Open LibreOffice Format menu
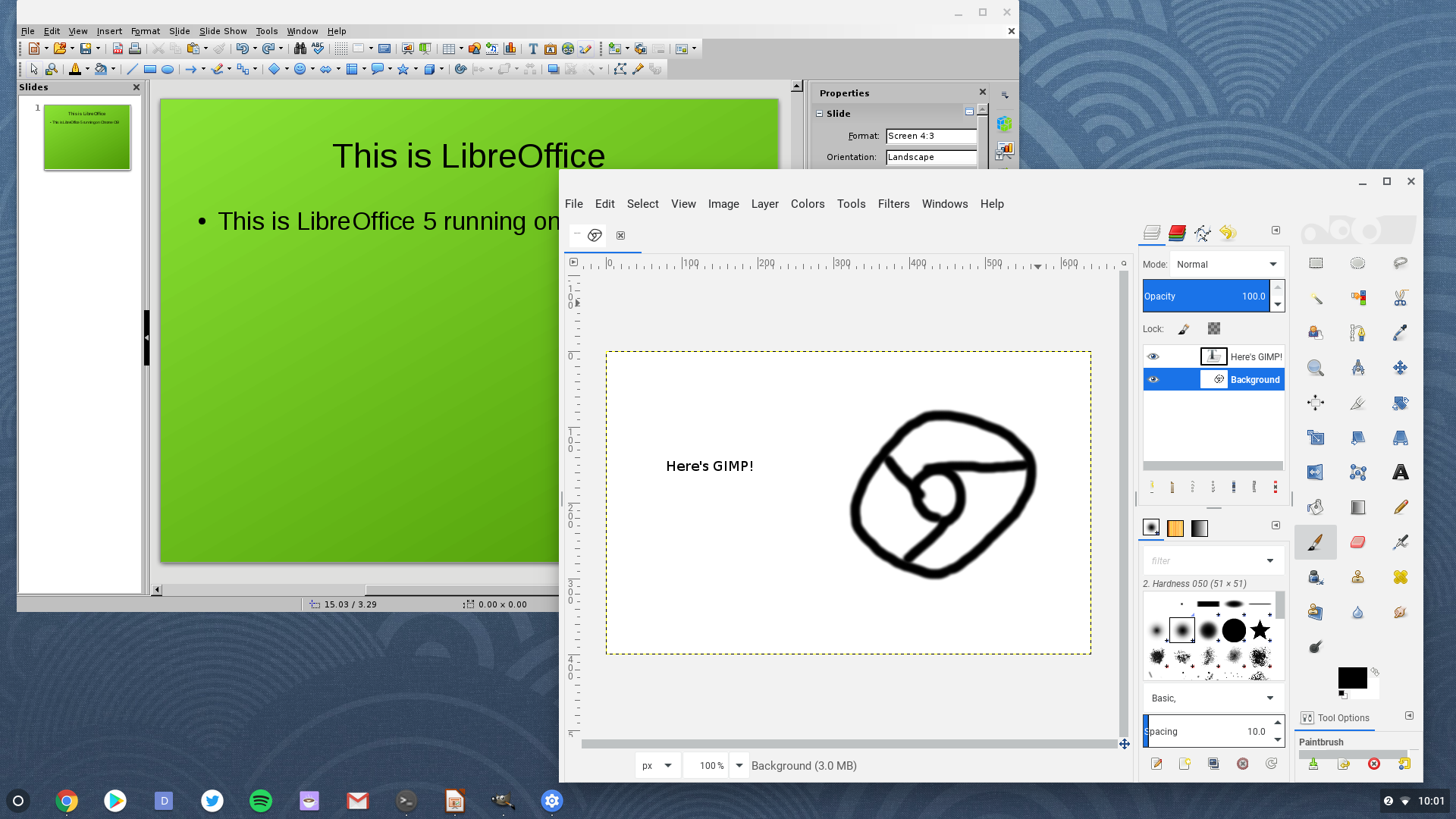The height and width of the screenshot is (819, 1456). pyautogui.click(x=146, y=31)
